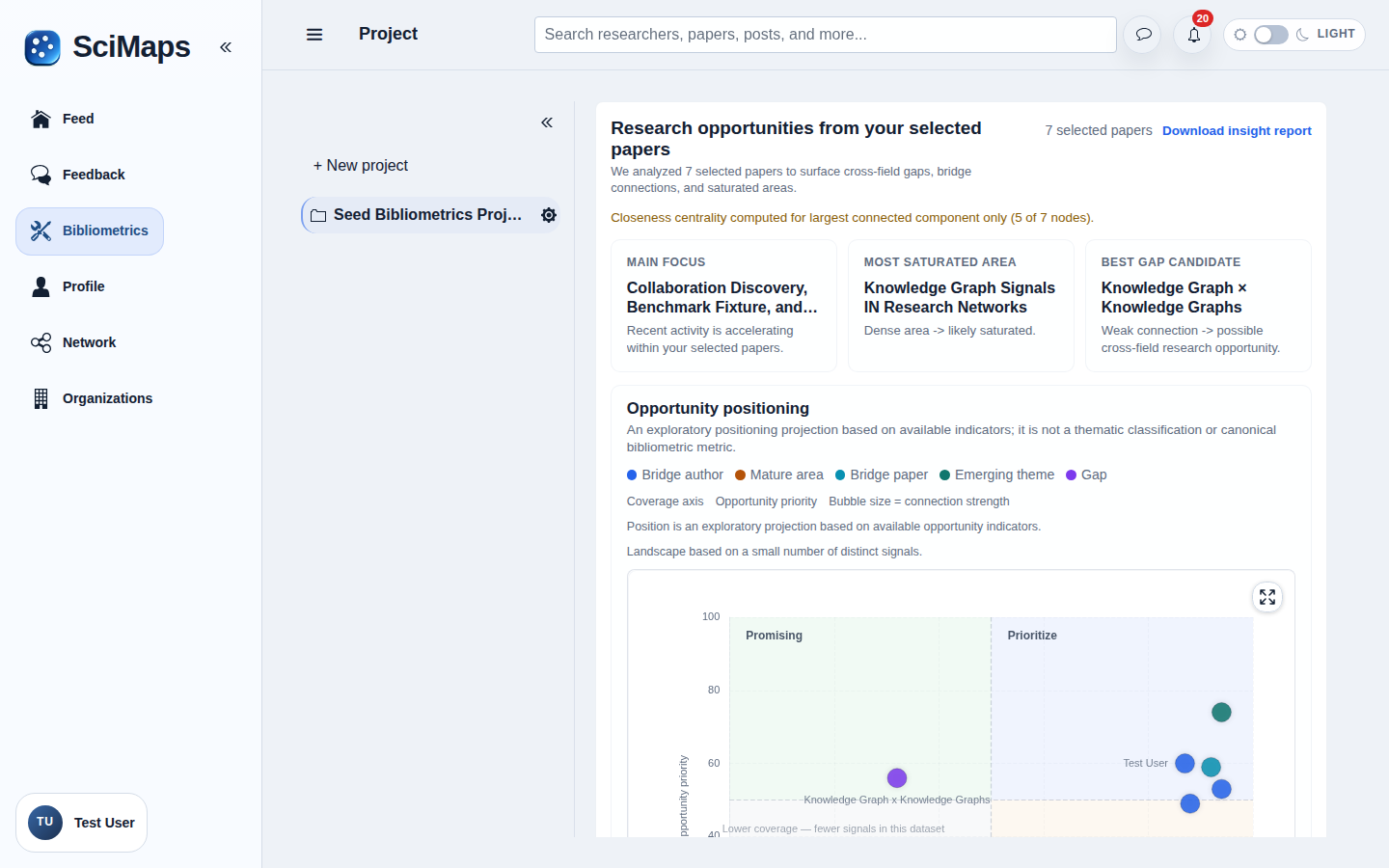
Task: Collapse the left sidebar with double chevron
Action: (x=226, y=47)
